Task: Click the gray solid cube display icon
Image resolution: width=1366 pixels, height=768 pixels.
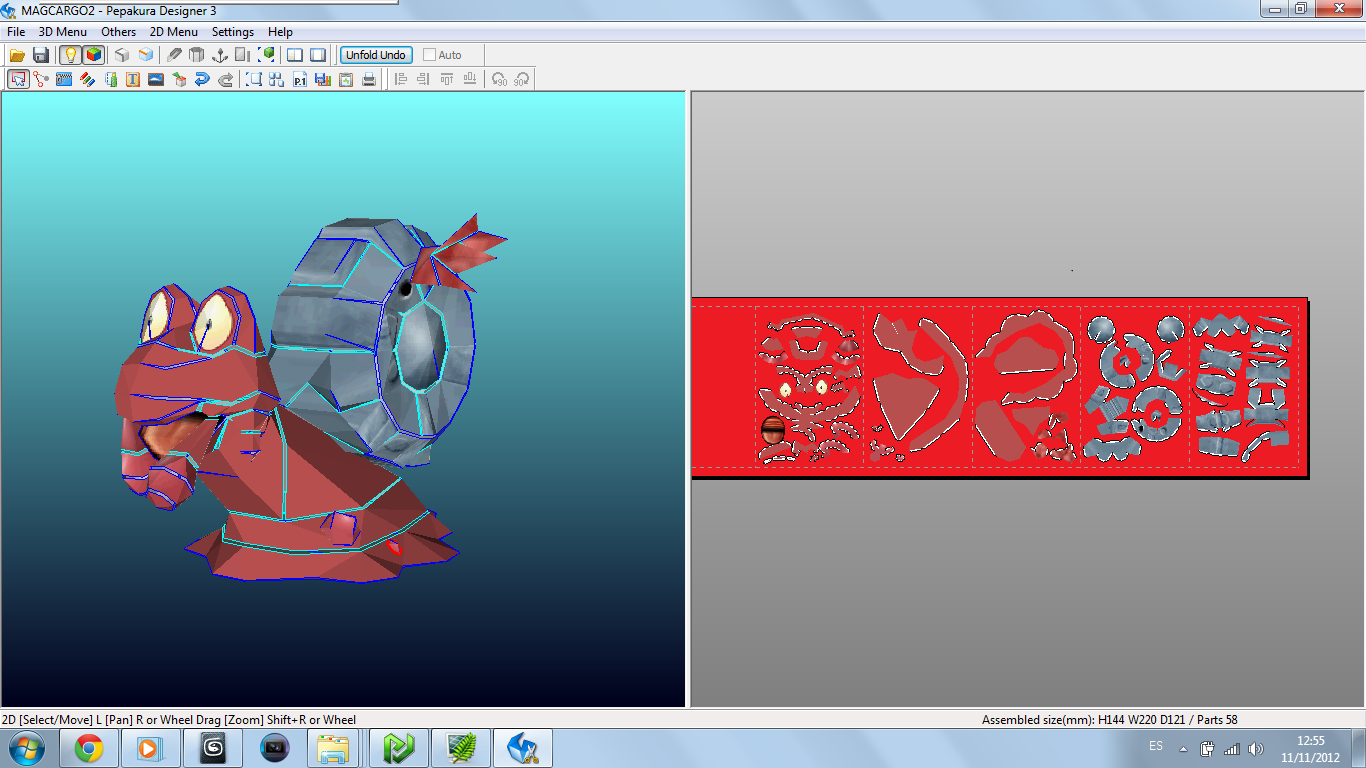Action: (x=122, y=55)
